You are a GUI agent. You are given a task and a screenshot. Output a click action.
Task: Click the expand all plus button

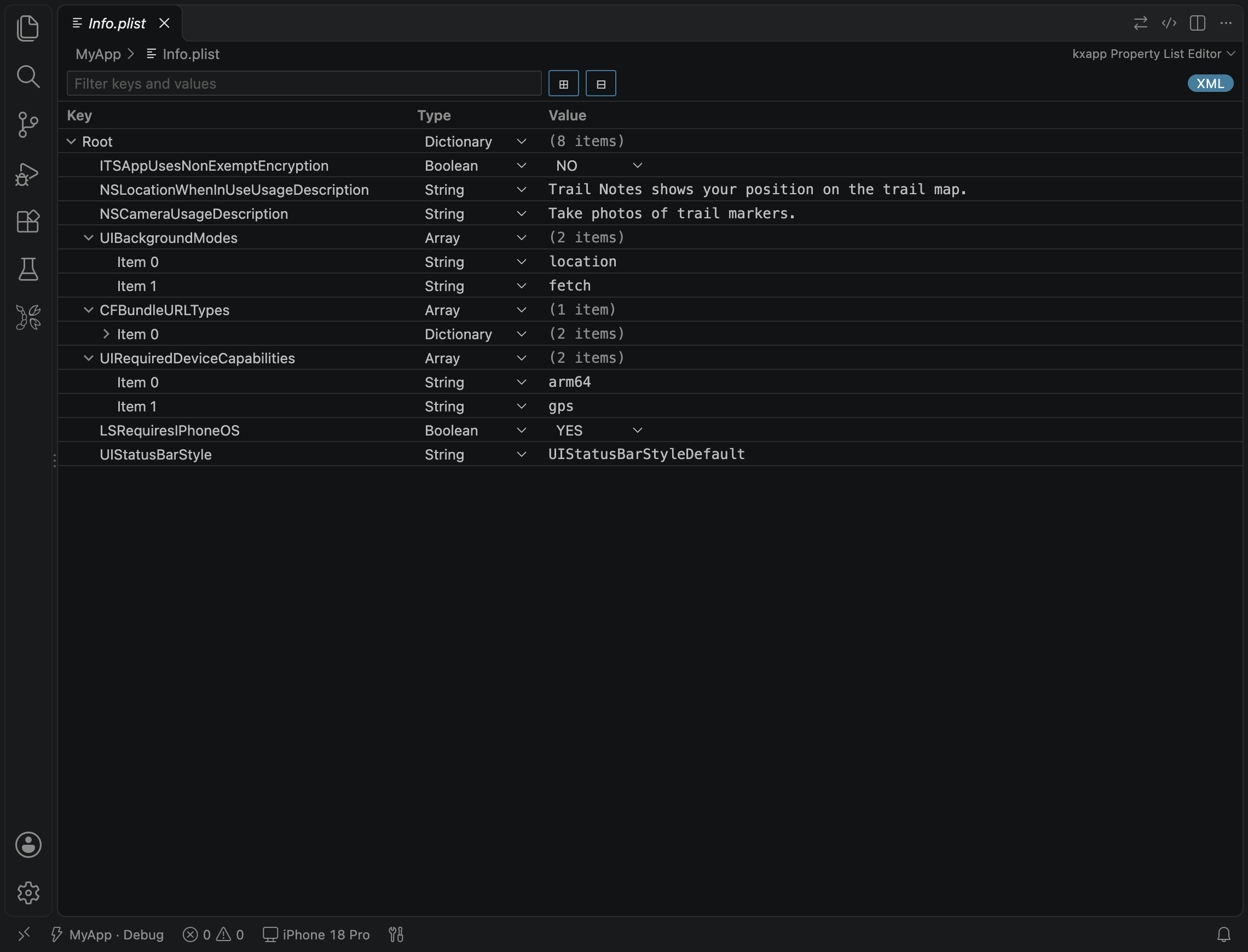tap(563, 83)
